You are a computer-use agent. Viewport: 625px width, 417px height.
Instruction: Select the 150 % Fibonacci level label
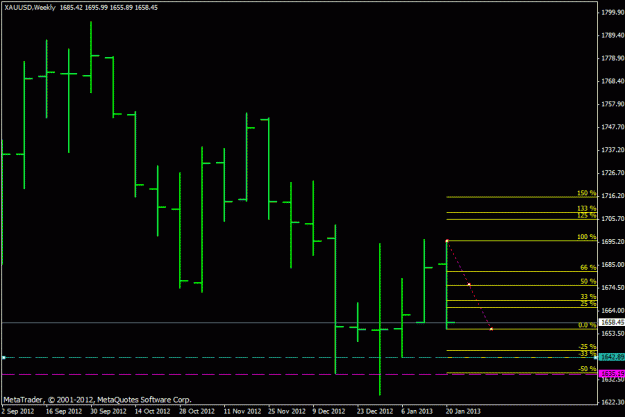[x=586, y=193]
